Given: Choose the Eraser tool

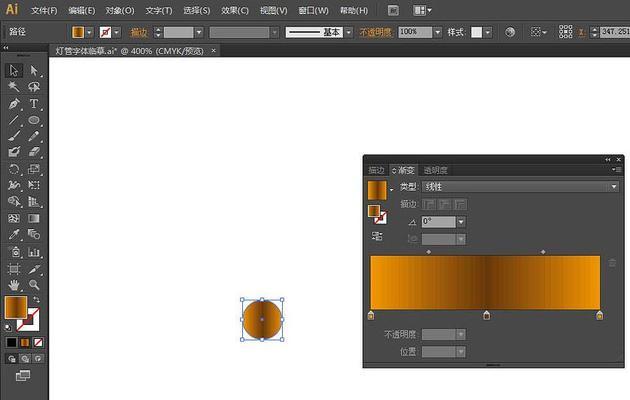Looking at the screenshot, I should click(34, 152).
